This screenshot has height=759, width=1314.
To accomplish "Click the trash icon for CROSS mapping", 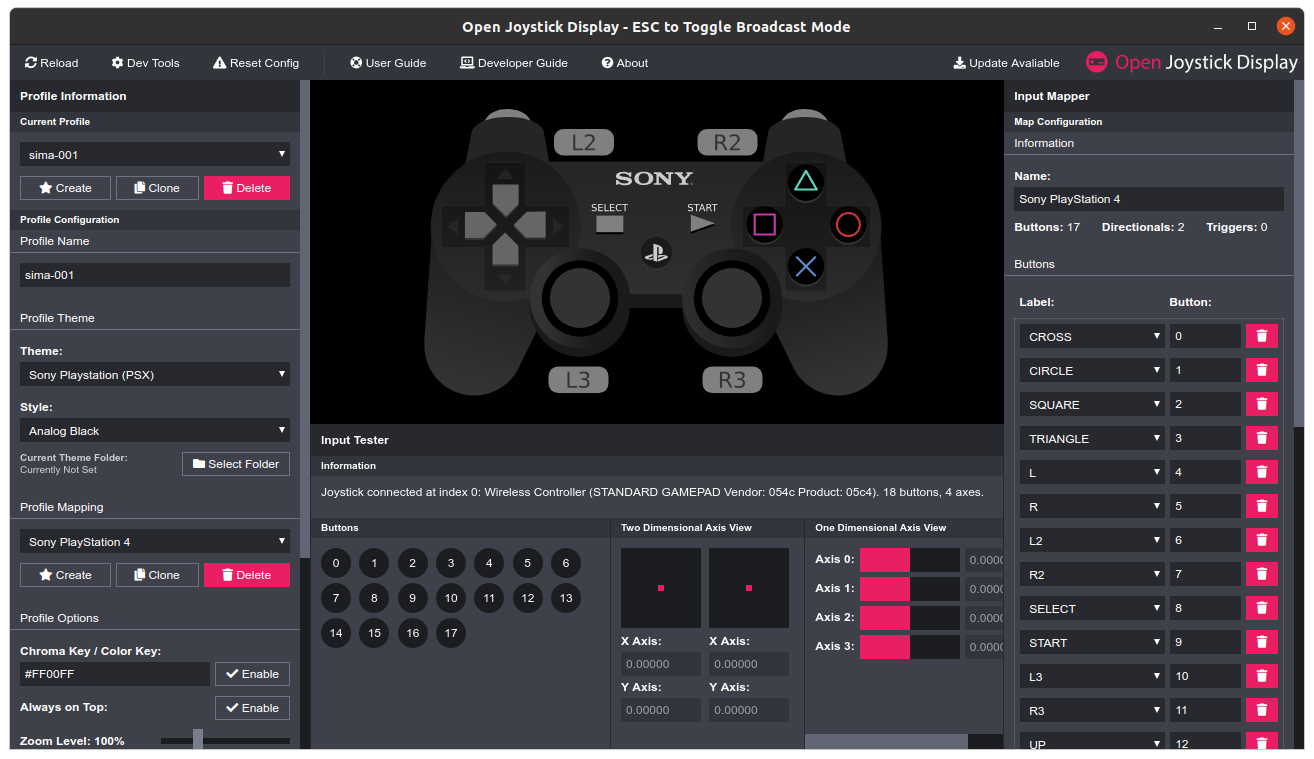I will click(x=1261, y=336).
